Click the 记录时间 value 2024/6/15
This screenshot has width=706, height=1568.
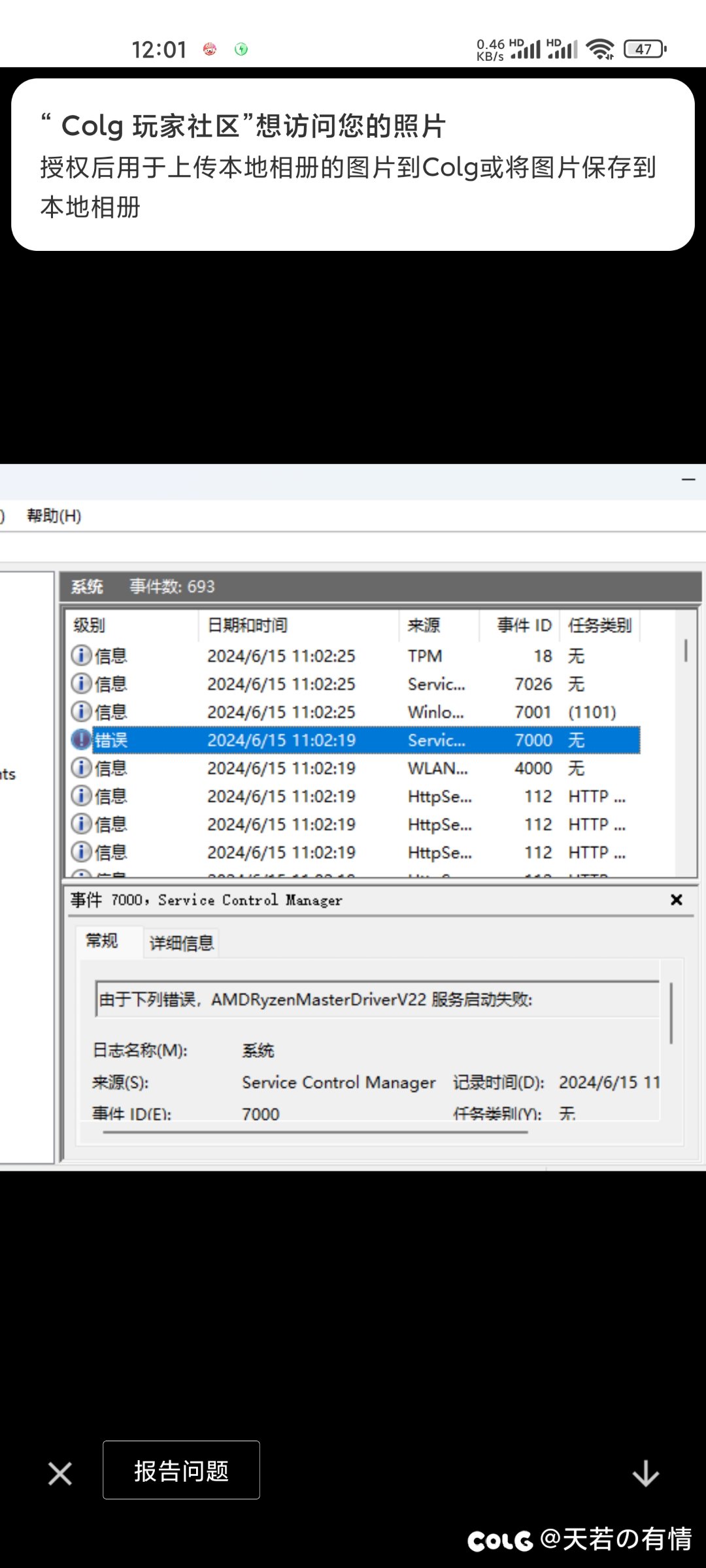[x=609, y=1083]
